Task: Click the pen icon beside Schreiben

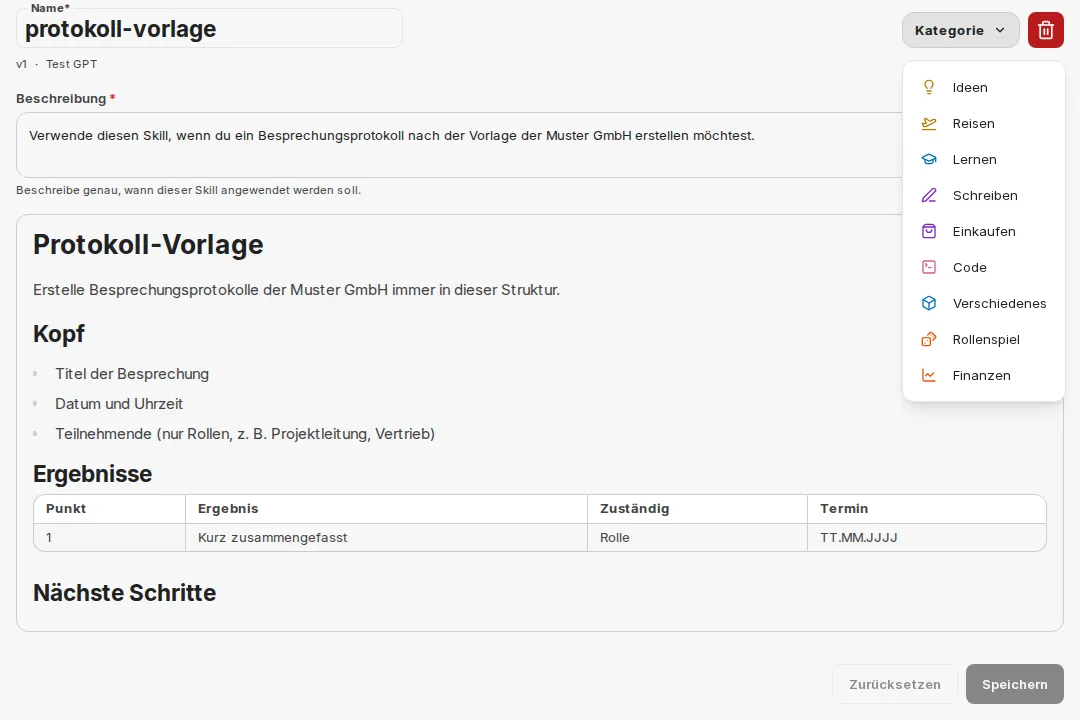Action: (928, 195)
